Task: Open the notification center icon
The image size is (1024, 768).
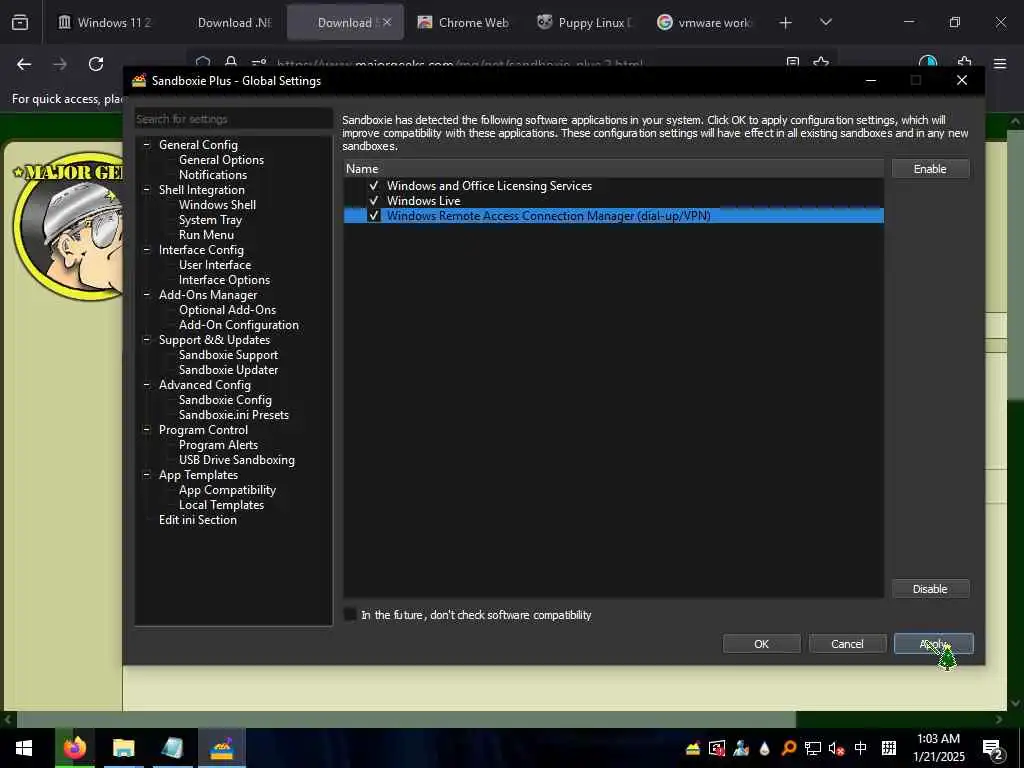Action: [x=993, y=749]
